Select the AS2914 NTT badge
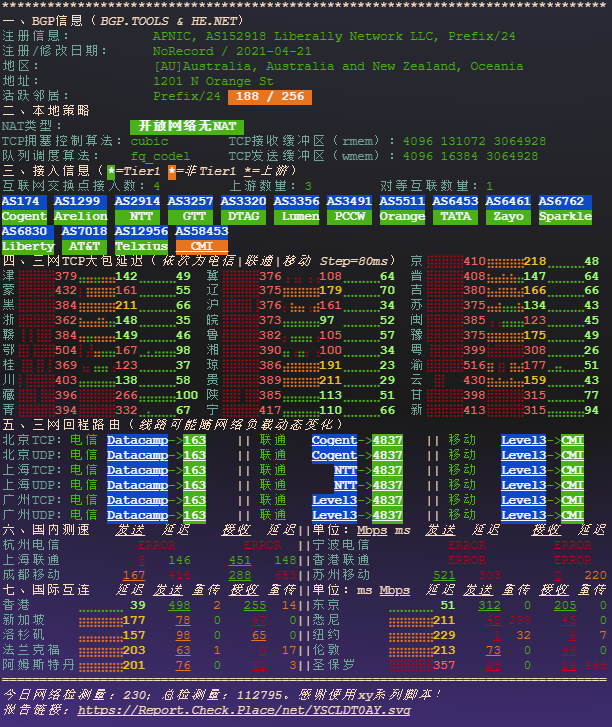This screenshot has width=612, height=727. click(137, 210)
